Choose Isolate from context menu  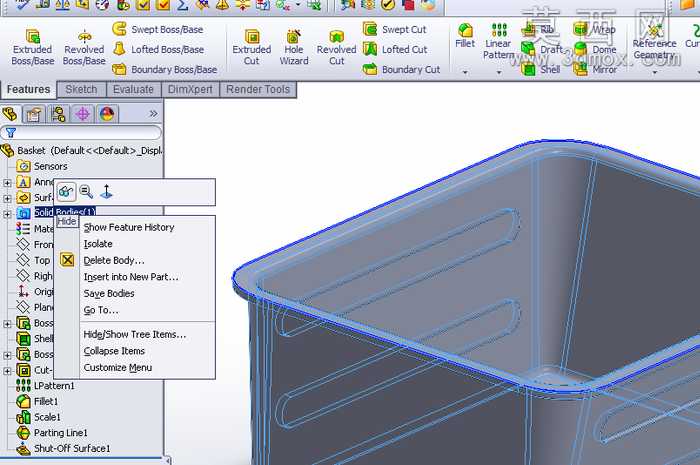coord(98,244)
